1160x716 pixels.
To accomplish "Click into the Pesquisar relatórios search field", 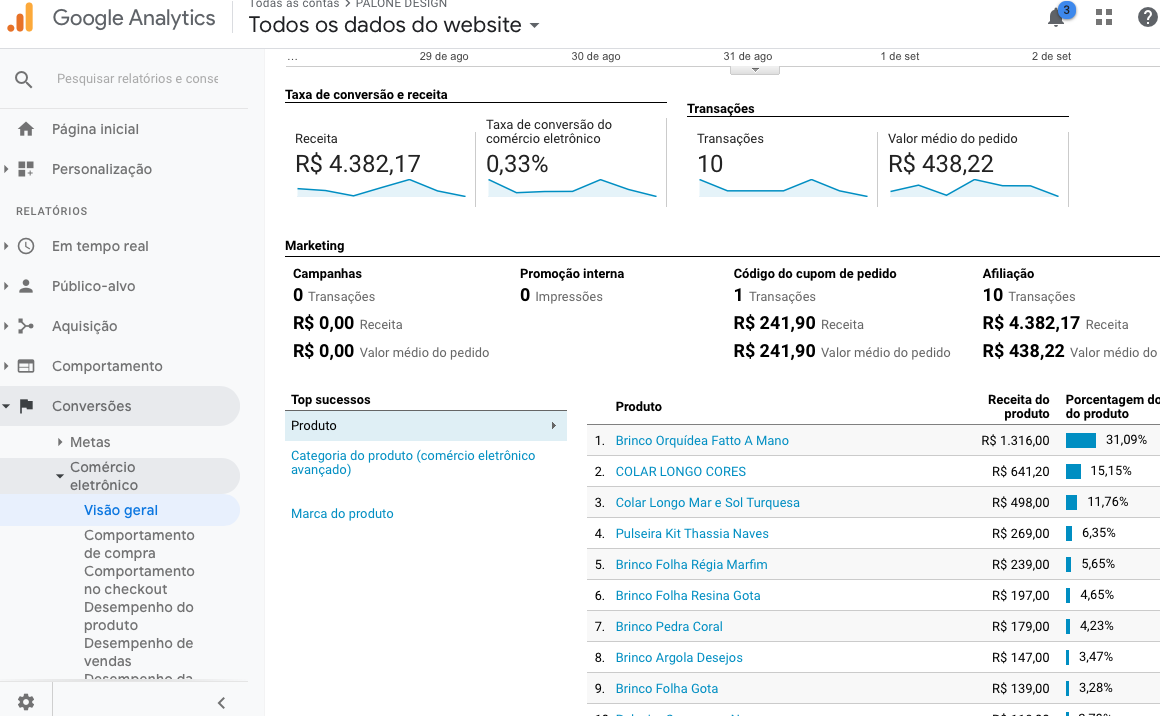I will pyautogui.click(x=138, y=79).
